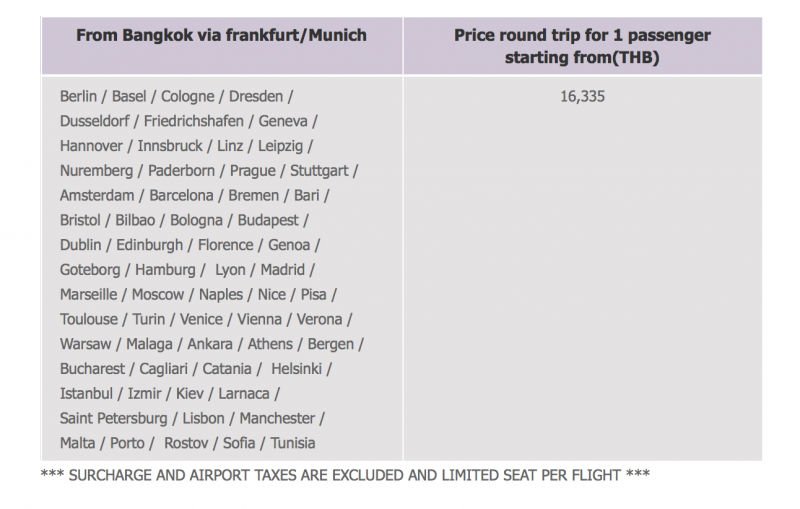Click on Stuttgart city name

[319, 171]
